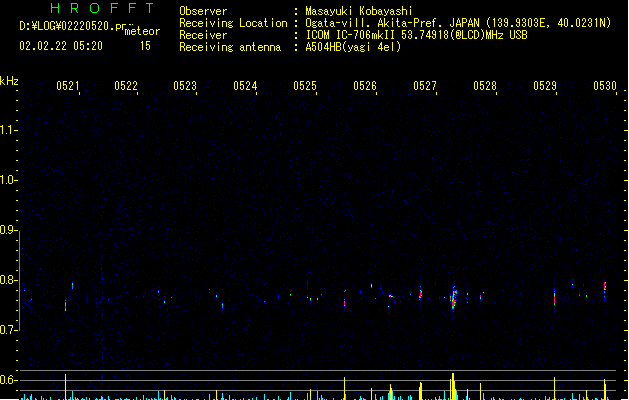
Task: Click the 0526 time marker
Action: pos(365,85)
